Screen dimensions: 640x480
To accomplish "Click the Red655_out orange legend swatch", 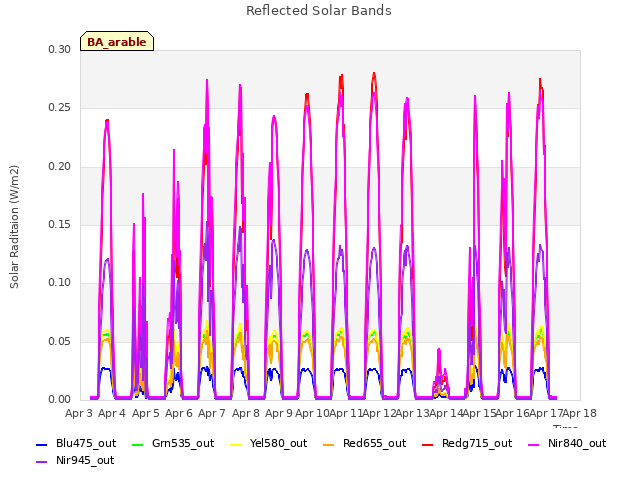I will [x=329, y=444].
